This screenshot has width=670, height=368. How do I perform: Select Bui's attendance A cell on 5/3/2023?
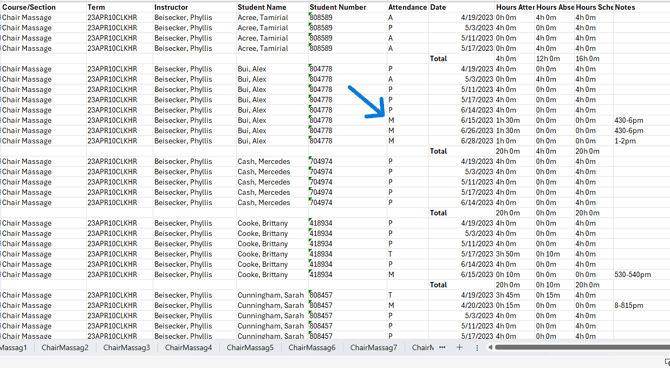tap(408, 79)
